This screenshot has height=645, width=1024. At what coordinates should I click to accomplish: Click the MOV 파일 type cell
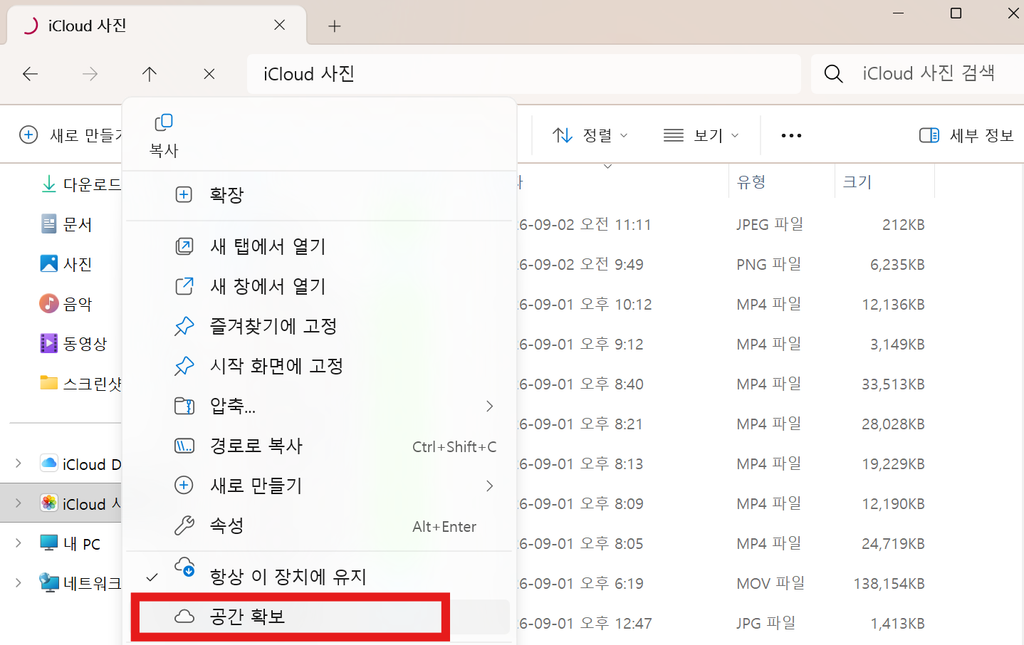771,583
